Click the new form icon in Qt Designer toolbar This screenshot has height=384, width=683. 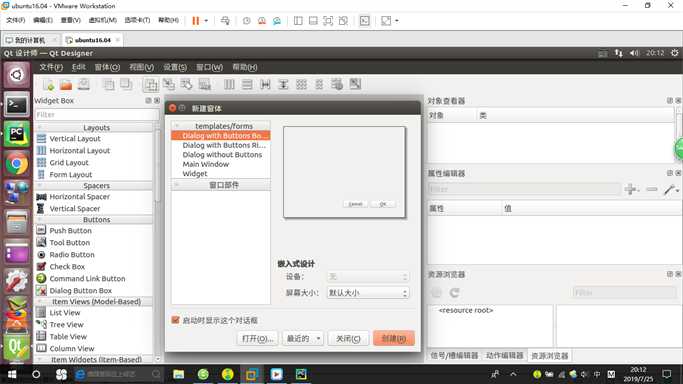pos(48,85)
